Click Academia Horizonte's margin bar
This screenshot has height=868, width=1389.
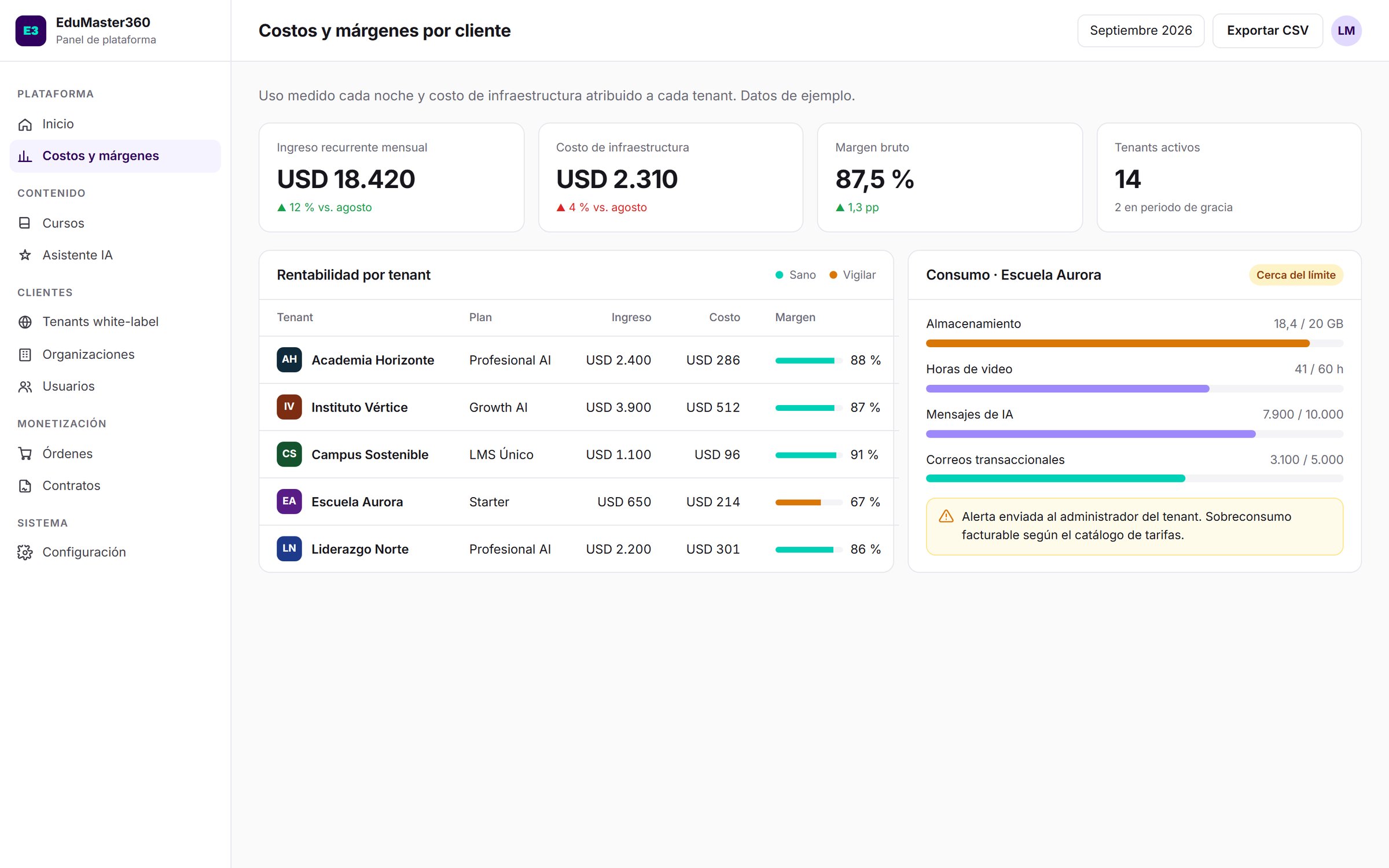(x=808, y=361)
